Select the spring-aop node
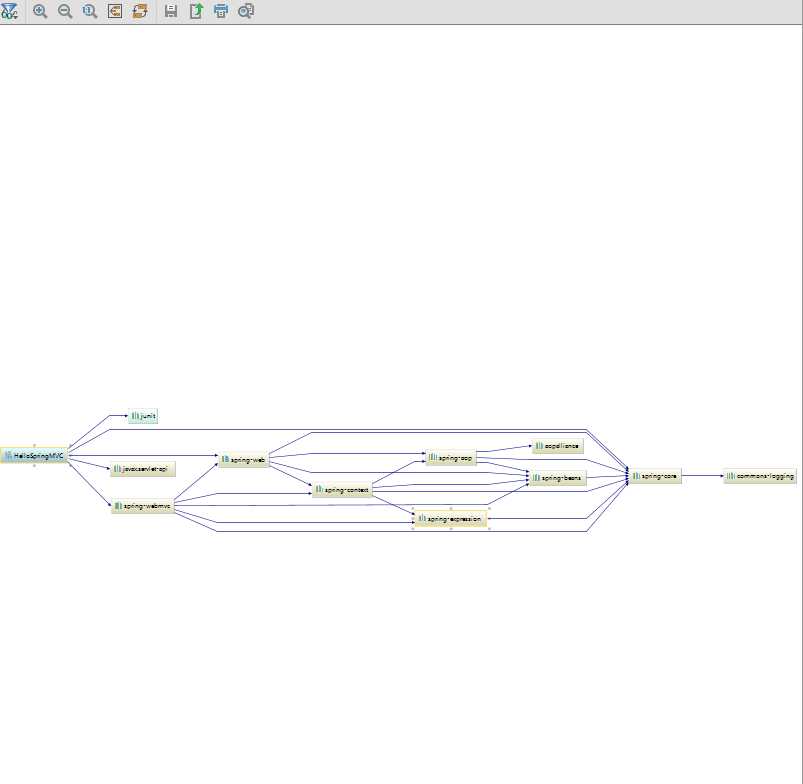 (451, 458)
